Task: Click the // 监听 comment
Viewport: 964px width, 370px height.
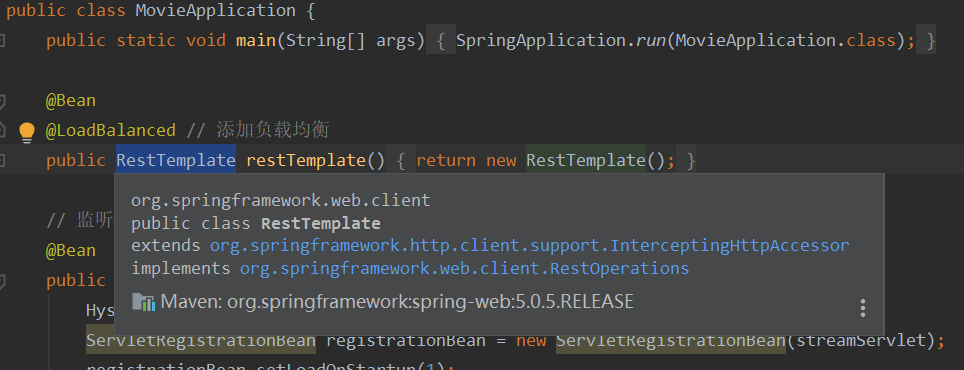Action: 80,220
